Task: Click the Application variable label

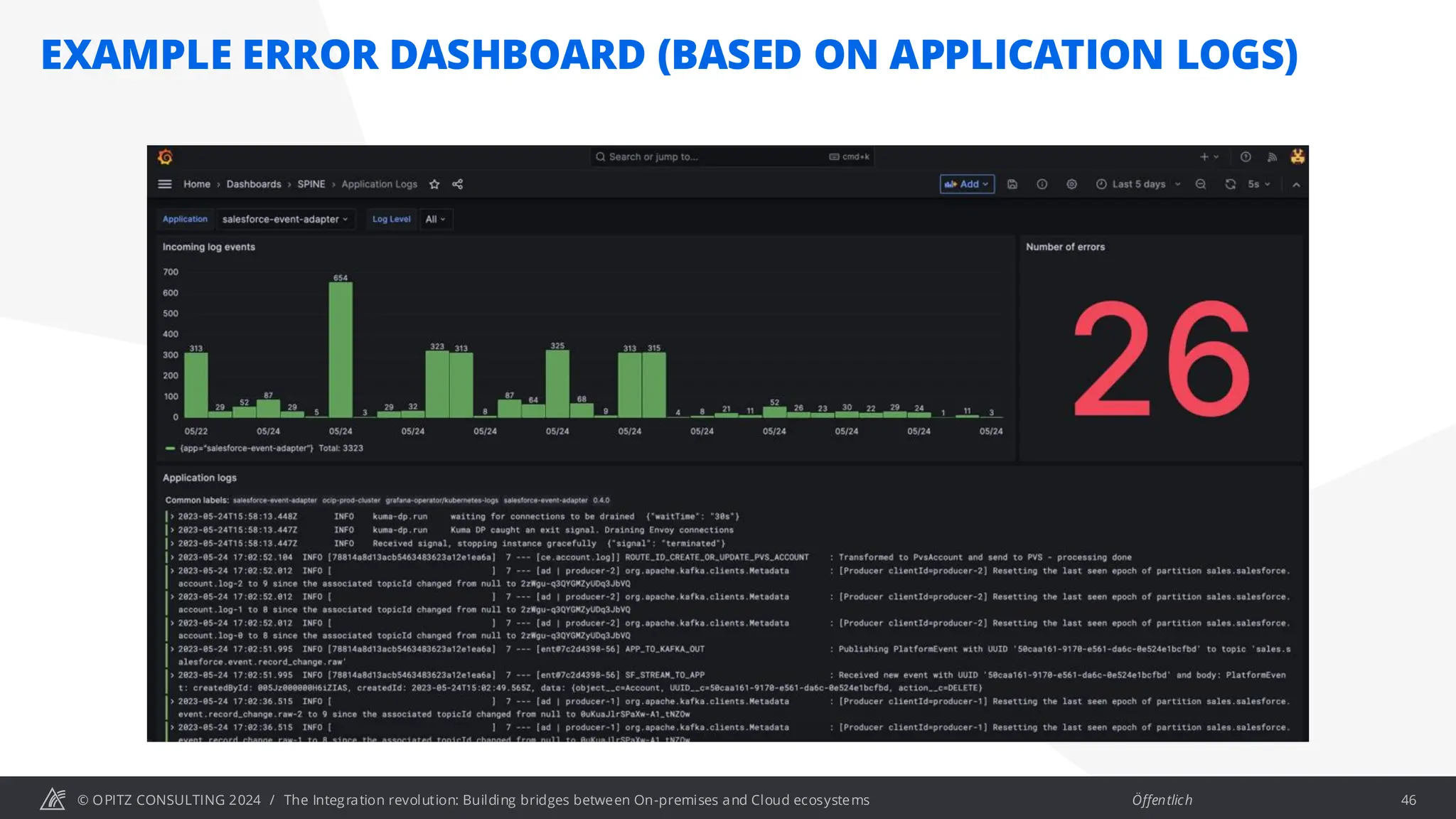Action: pyautogui.click(x=185, y=219)
